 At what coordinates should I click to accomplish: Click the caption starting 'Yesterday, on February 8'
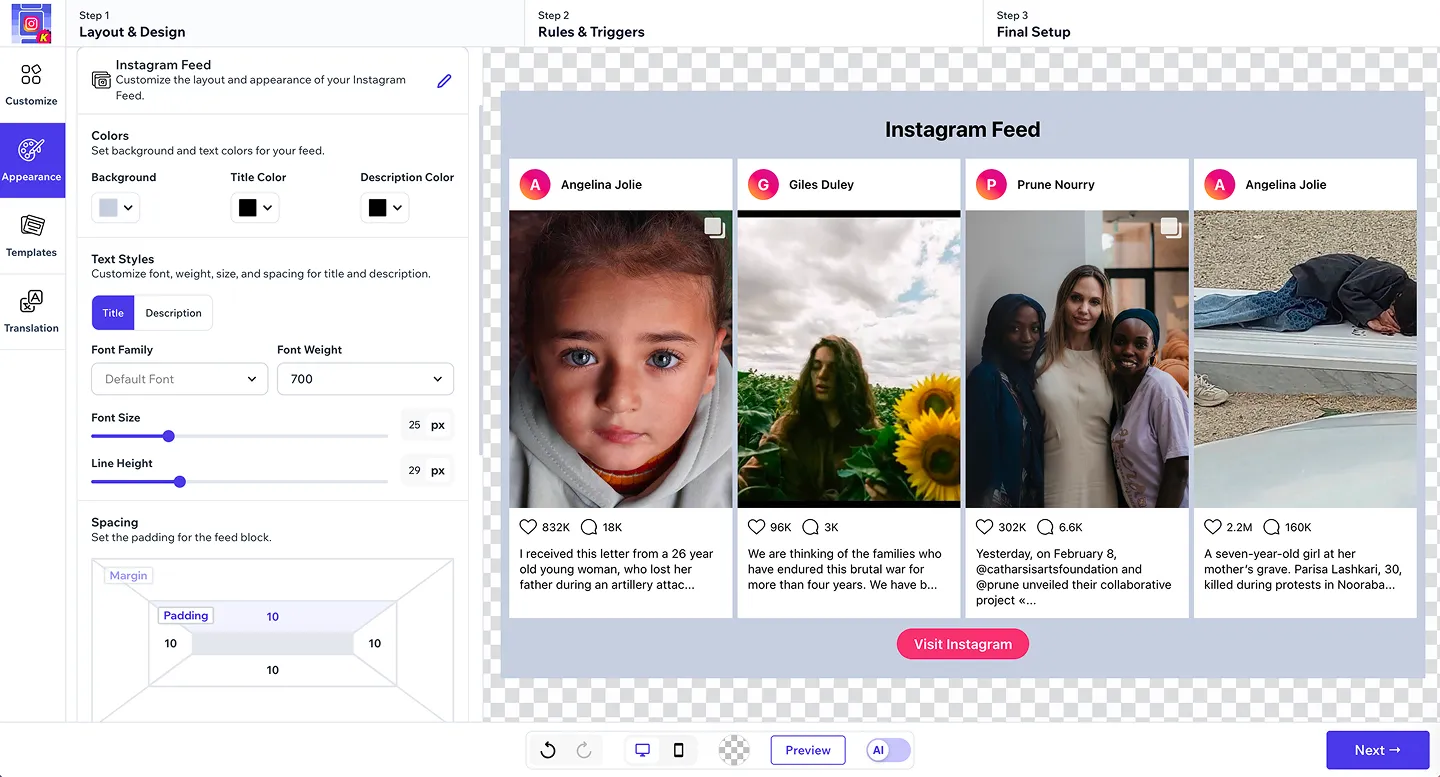click(x=1074, y=577)
